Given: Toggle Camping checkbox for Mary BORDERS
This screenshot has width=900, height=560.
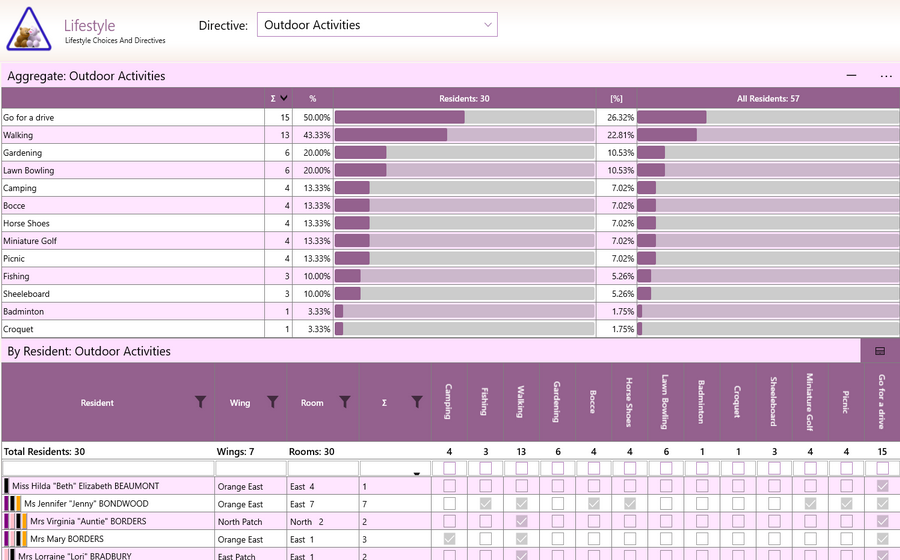Looking at the screenshot, I should [449, 539].
